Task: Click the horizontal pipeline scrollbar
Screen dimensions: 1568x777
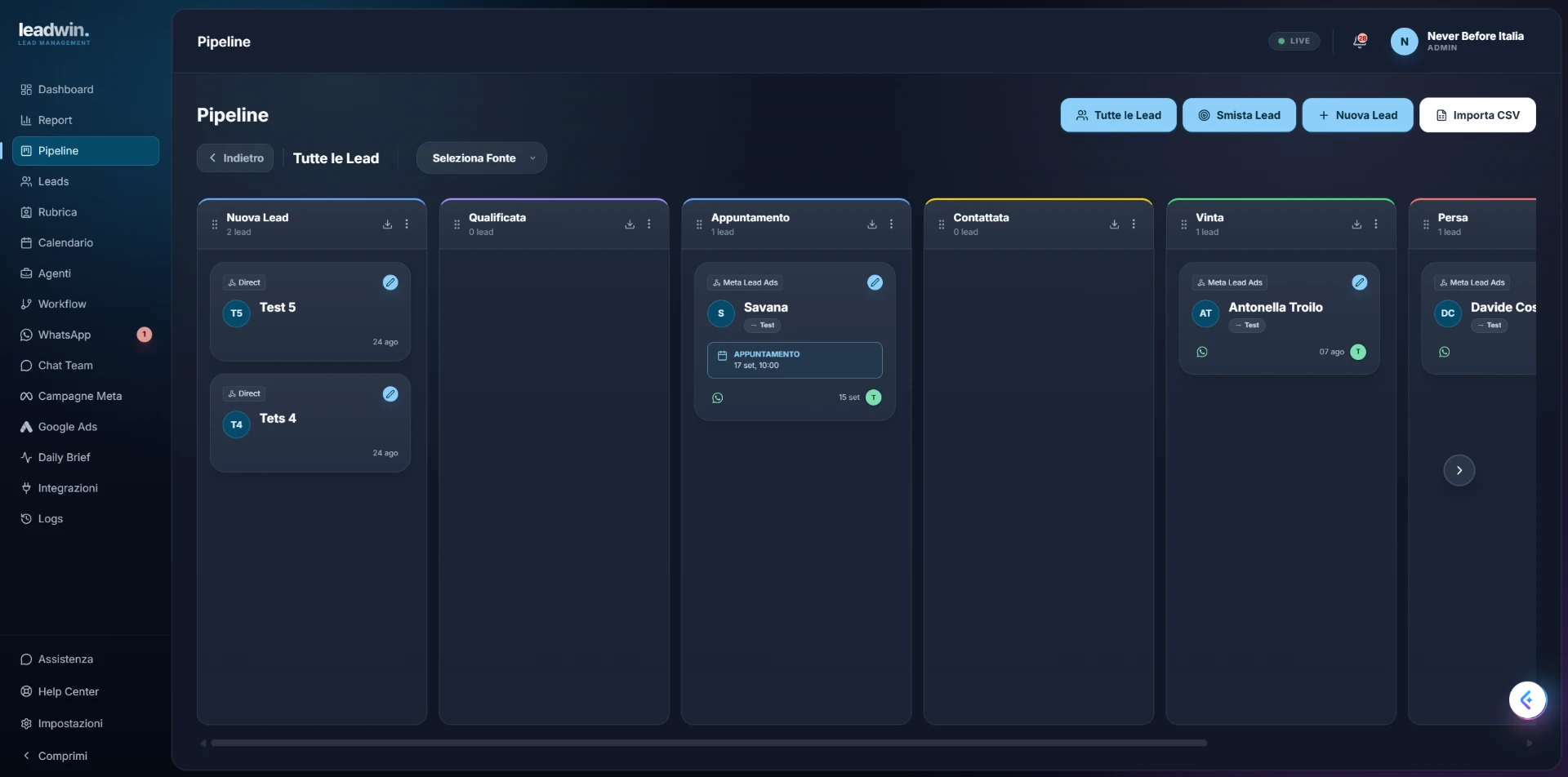Action: click(x=709, y=743)
